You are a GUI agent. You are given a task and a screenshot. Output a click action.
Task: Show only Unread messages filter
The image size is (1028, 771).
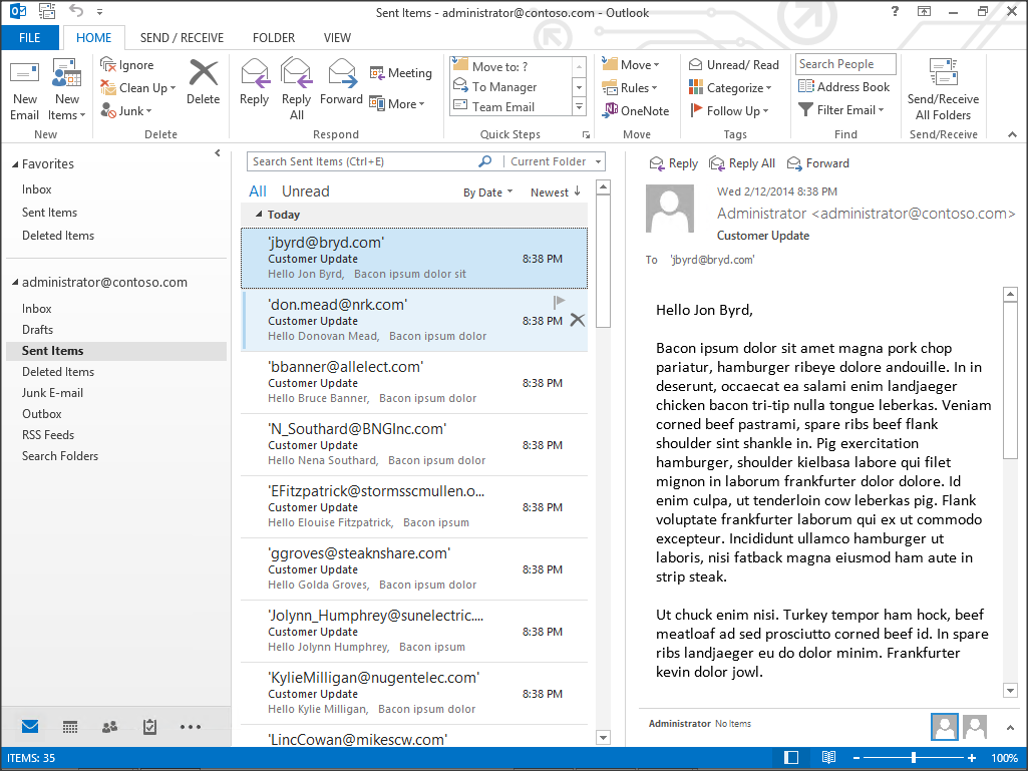pyautogui.click(x=305, y=192)
